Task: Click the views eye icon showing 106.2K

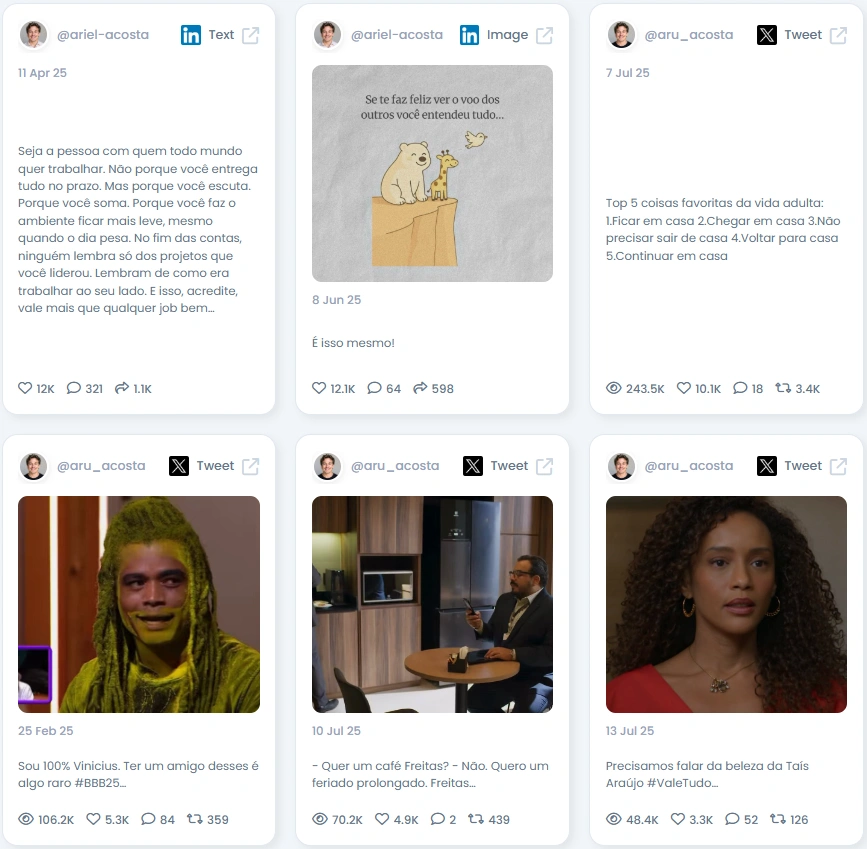Action: pyautogui.click(x=26, y=819)
